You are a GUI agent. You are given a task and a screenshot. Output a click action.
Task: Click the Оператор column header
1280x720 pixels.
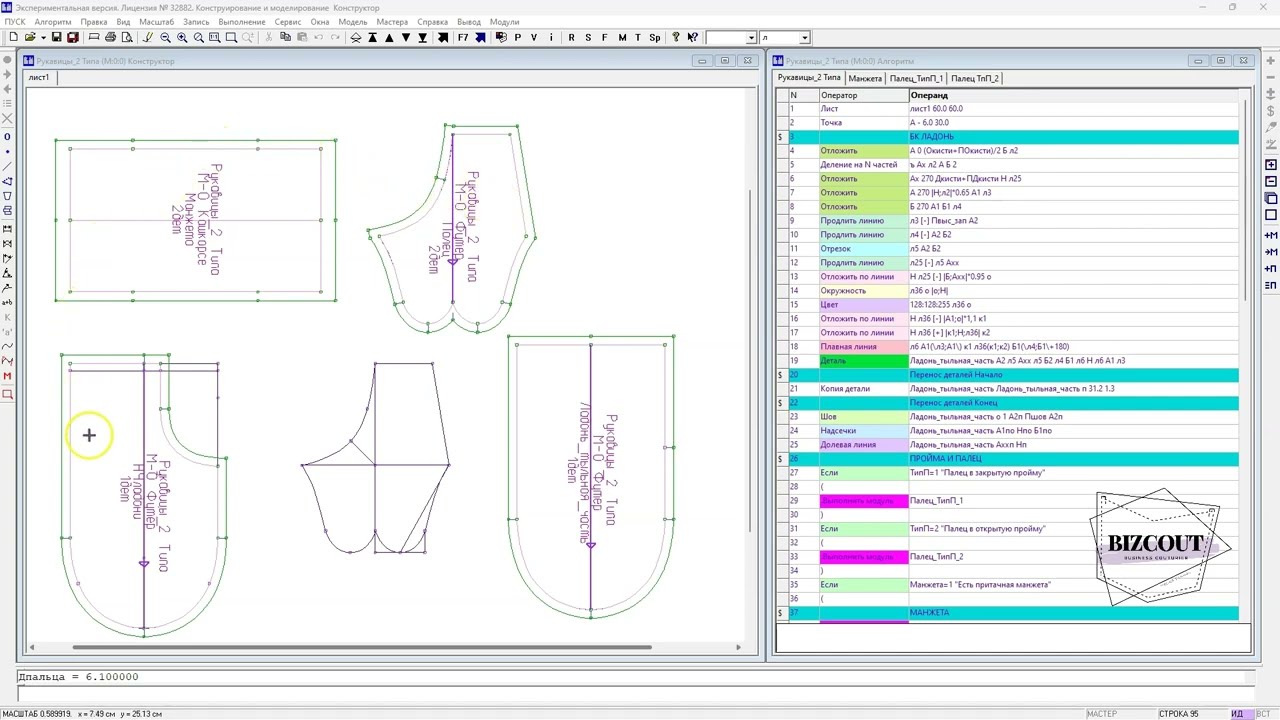[x=864, y=95]
